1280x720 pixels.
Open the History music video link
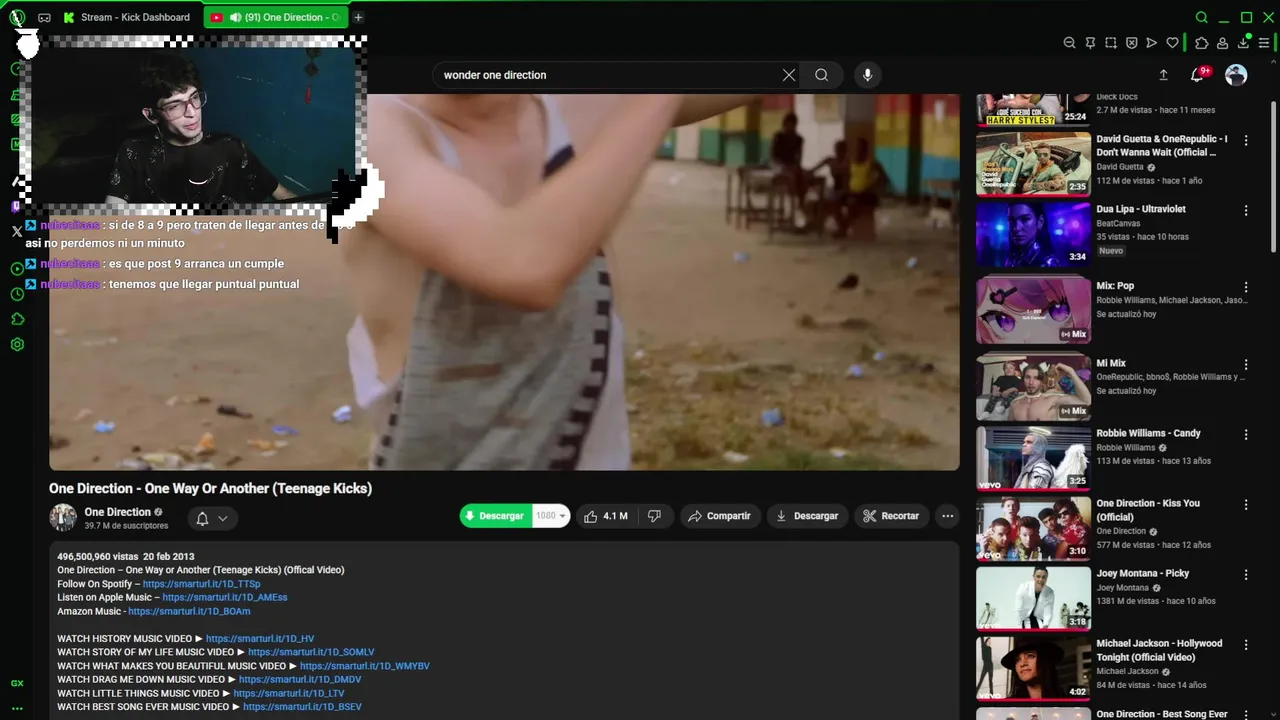coord(260,638)
